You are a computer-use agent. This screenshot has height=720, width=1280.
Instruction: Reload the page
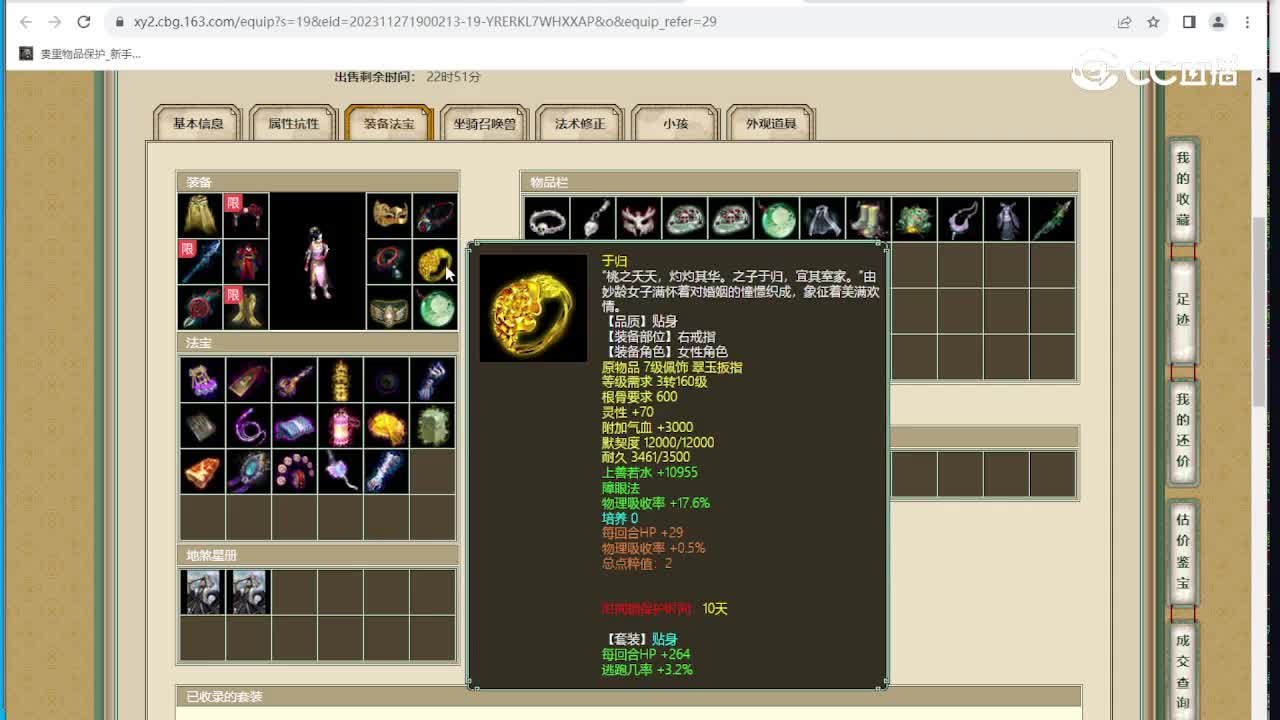tap(84, 21)
